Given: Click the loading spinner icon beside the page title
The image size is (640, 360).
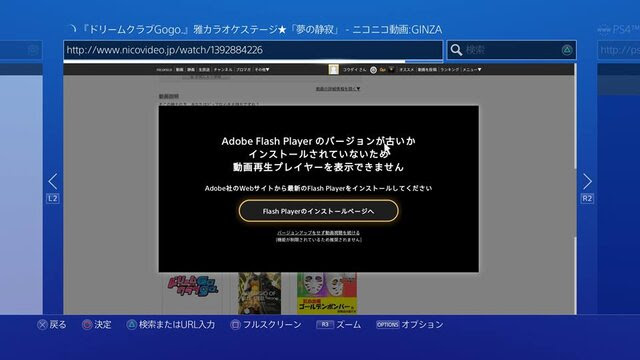Looking at the screenshot, I should click(x=72, y=29).
